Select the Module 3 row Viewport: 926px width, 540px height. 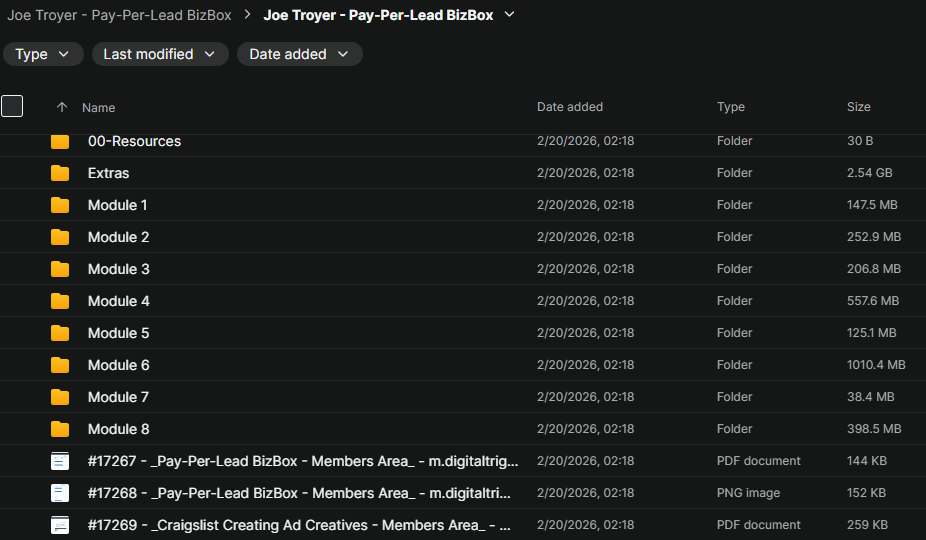(400, 269)
